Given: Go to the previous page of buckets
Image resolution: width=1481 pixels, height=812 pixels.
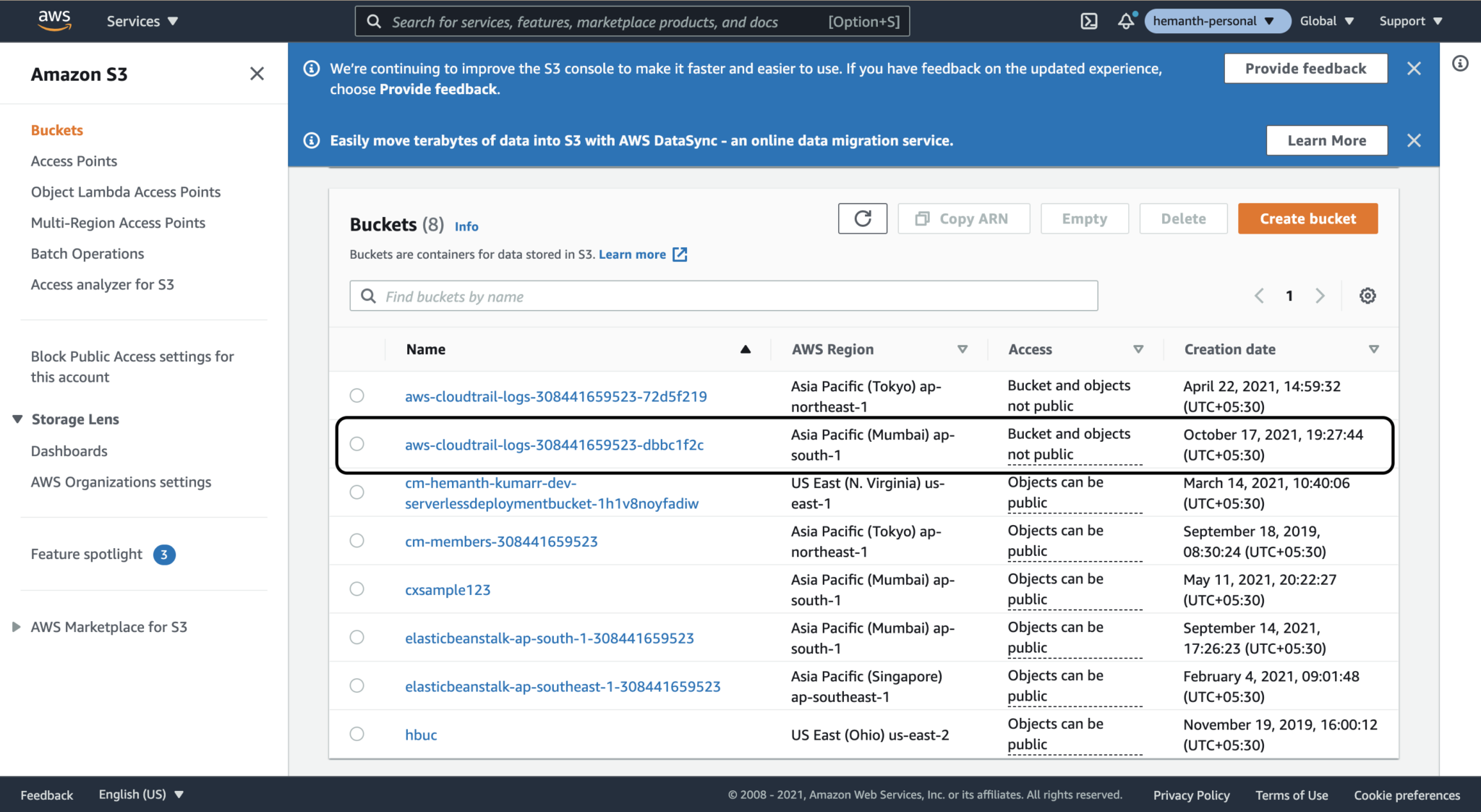Looking at the screenshot, I should pos(1259,296).
